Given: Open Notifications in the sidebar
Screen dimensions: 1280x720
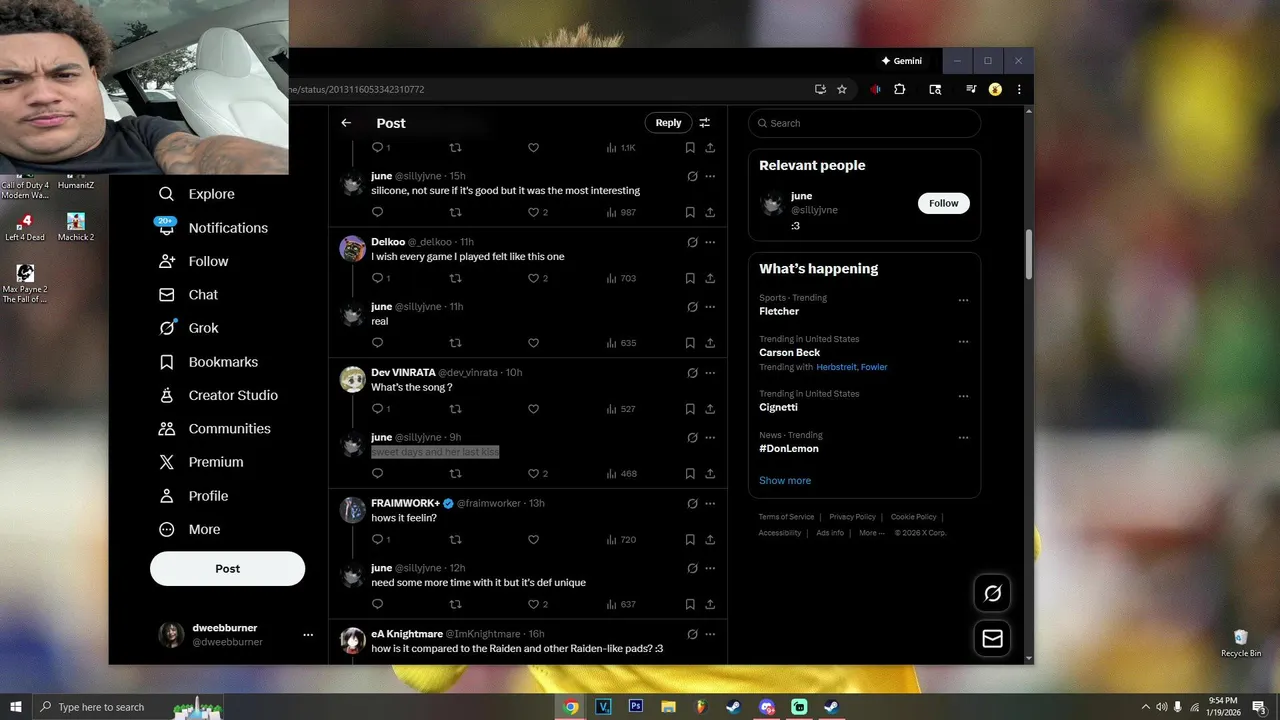Looking at the screenshot, I should (x=213, y=228).
